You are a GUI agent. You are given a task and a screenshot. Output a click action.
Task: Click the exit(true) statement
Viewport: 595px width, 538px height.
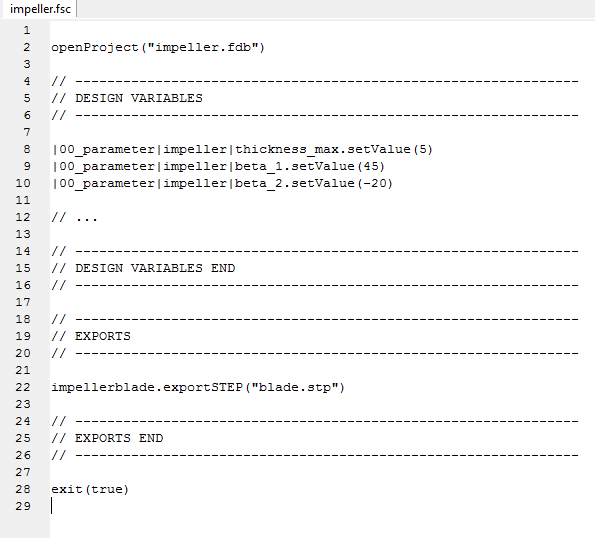(x=90, y=489)
